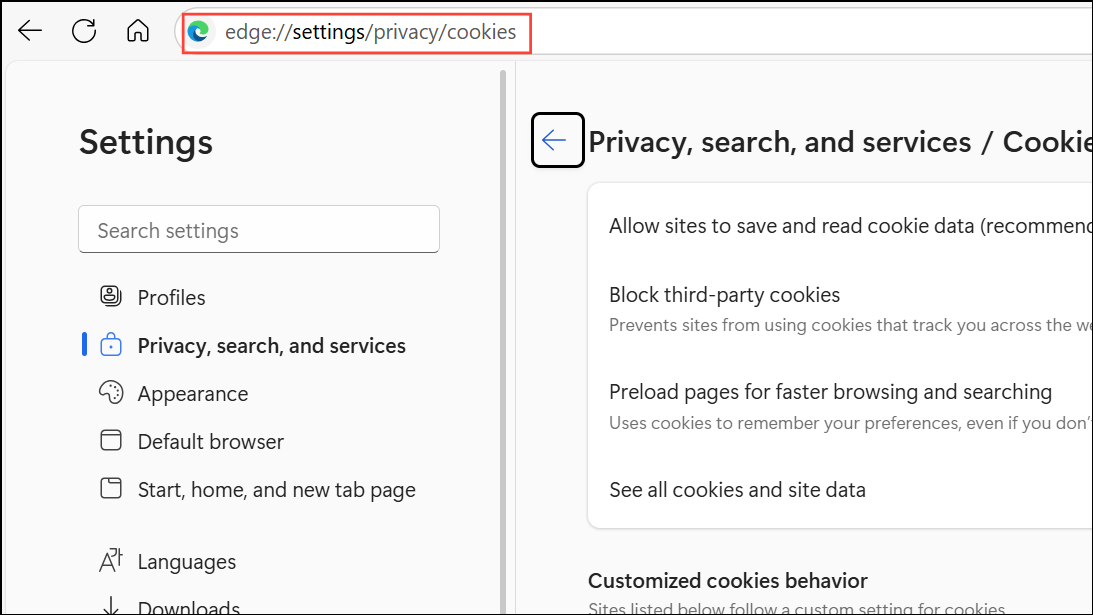The image size is (1093, 615).
Task: Click the address bar URL text
Action: (370, 32)
